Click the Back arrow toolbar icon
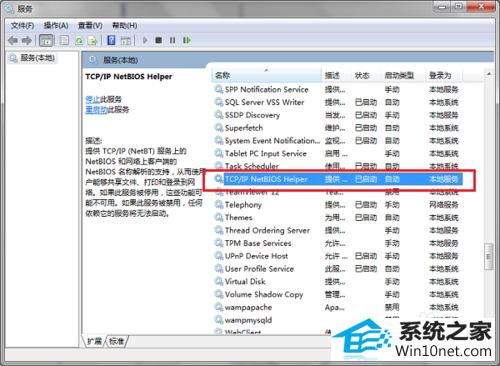The width and height of the screenshot is (500, 366). point(13,41)
